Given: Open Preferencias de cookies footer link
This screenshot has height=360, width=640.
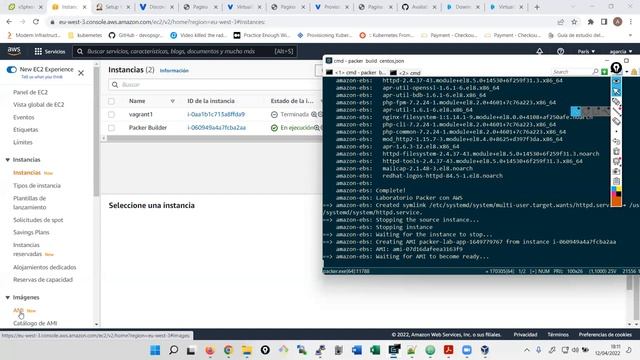Looking at the screenshot, I should (605, 335).
